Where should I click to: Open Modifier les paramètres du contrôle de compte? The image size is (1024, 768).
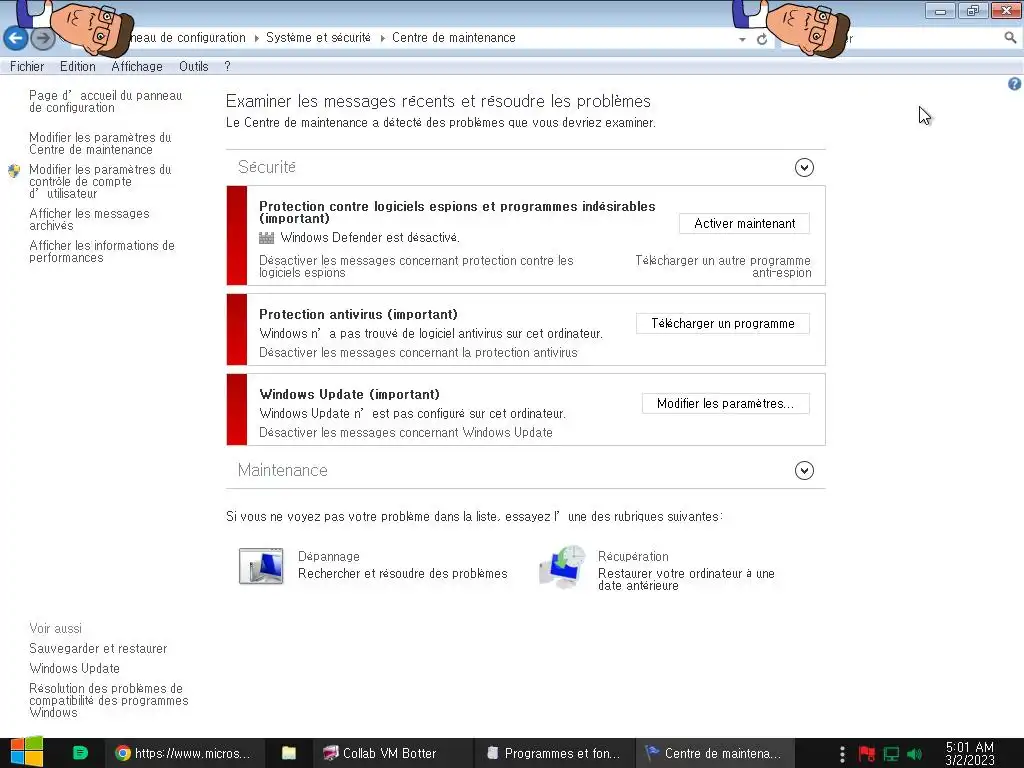[100, 182]
